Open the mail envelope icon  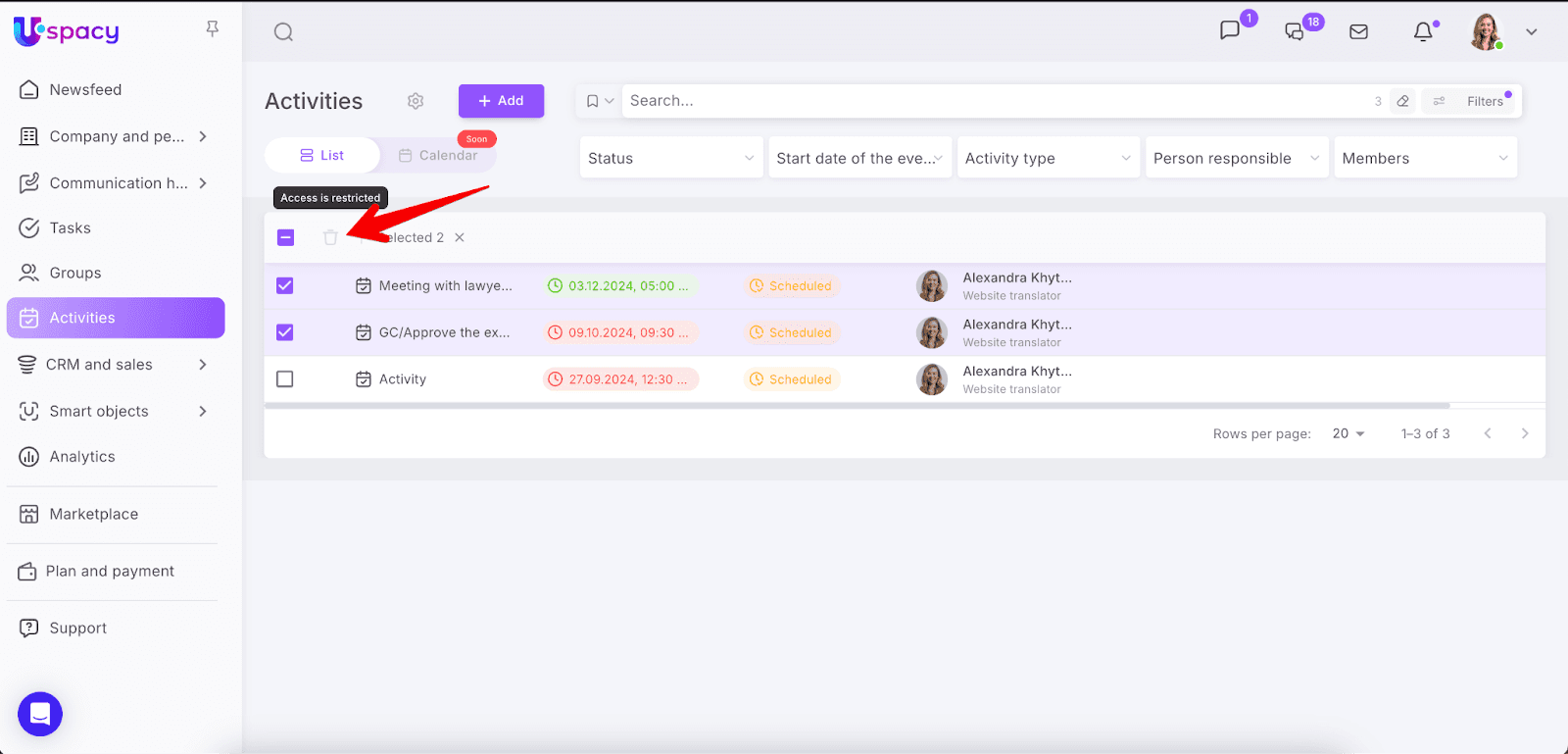tap(1358, 32)
